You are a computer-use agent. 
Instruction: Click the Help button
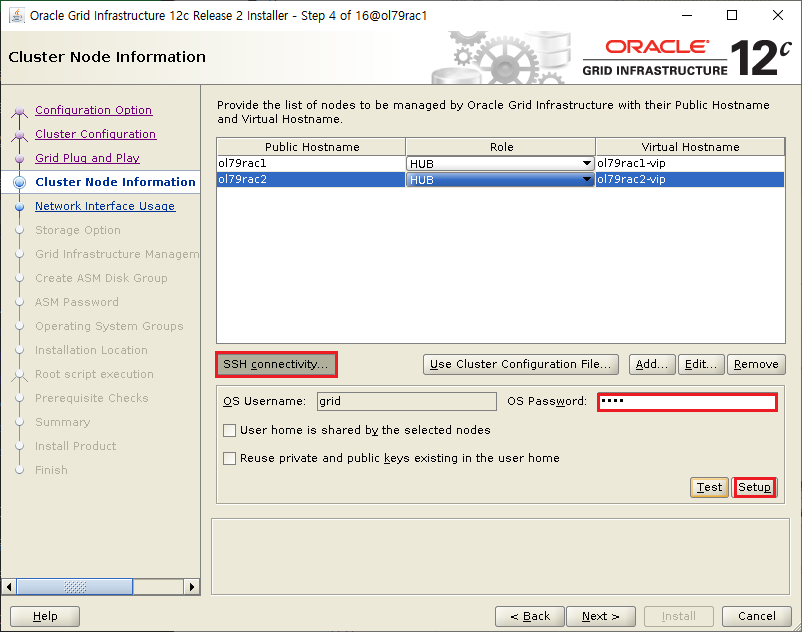[x=45, y=616]
